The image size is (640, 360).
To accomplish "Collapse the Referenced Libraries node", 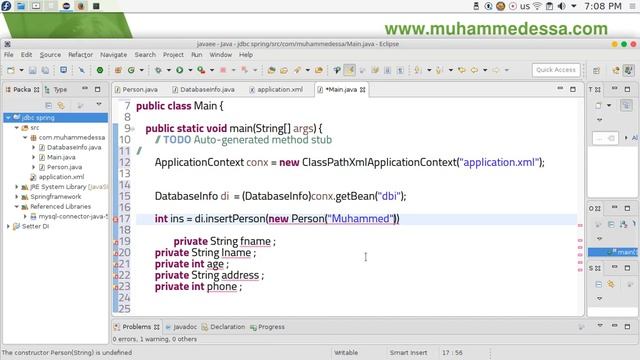I will click(x=17, y=207).
